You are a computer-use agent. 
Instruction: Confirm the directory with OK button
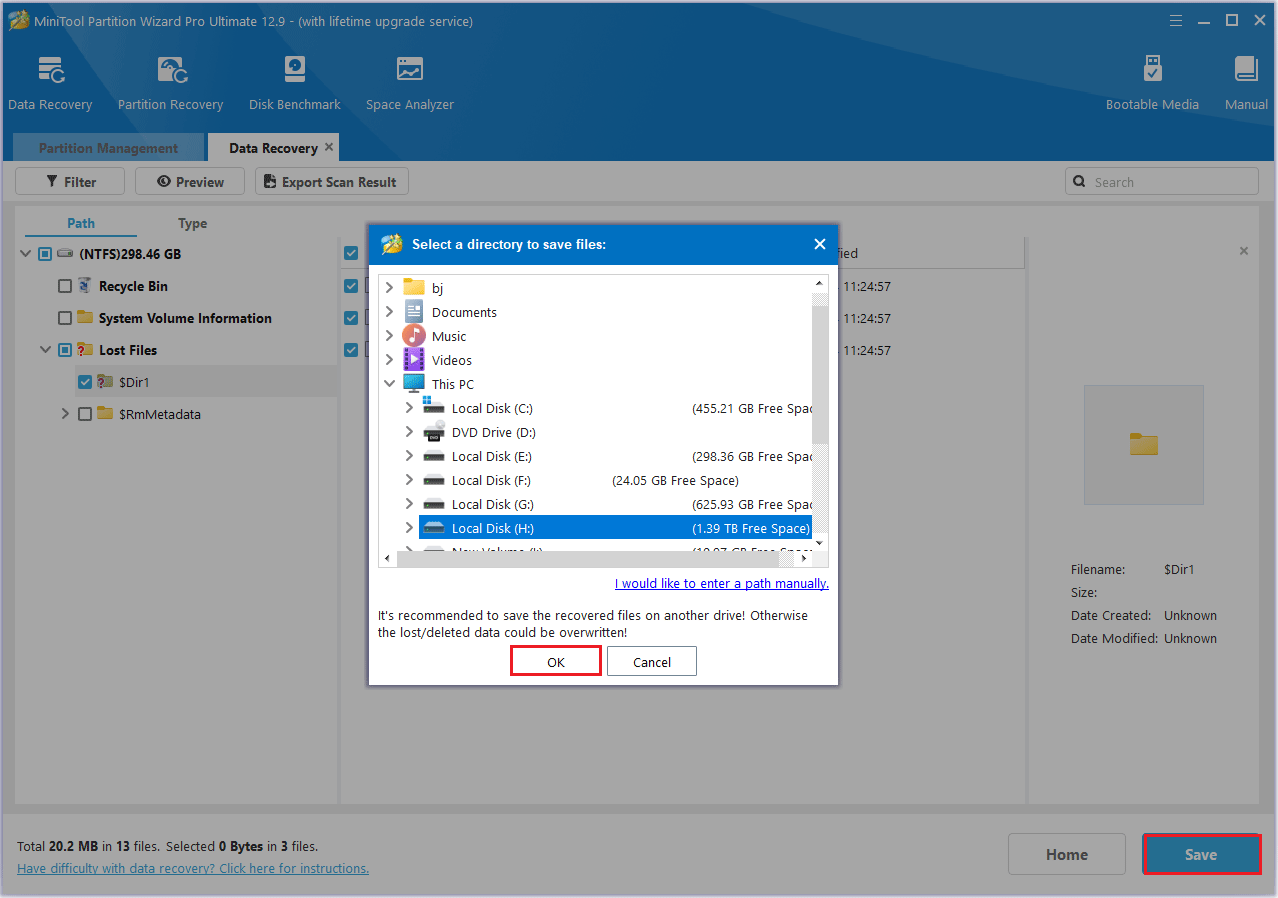[x=555, y=662]
